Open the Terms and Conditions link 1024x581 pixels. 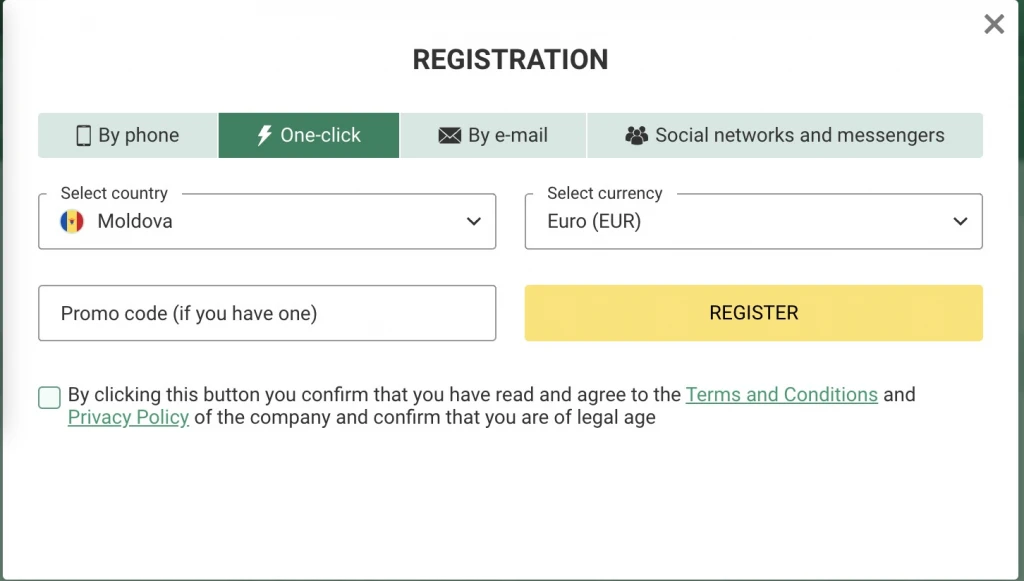click(x=781, y=395)
